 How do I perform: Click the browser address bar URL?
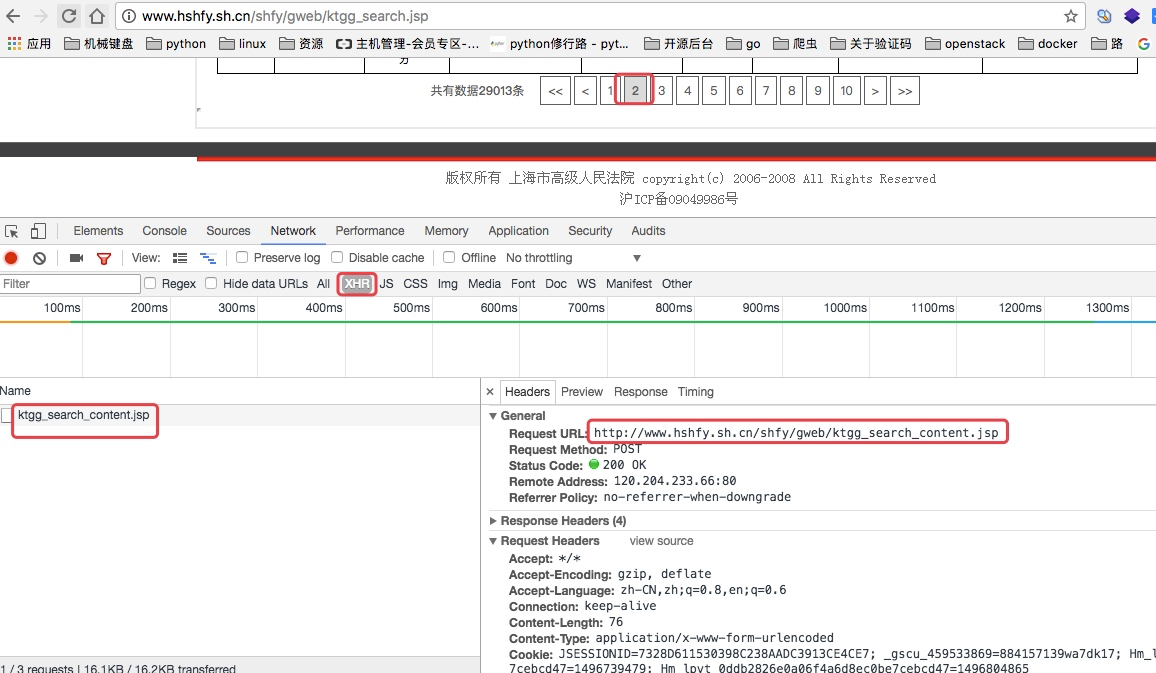285,16
